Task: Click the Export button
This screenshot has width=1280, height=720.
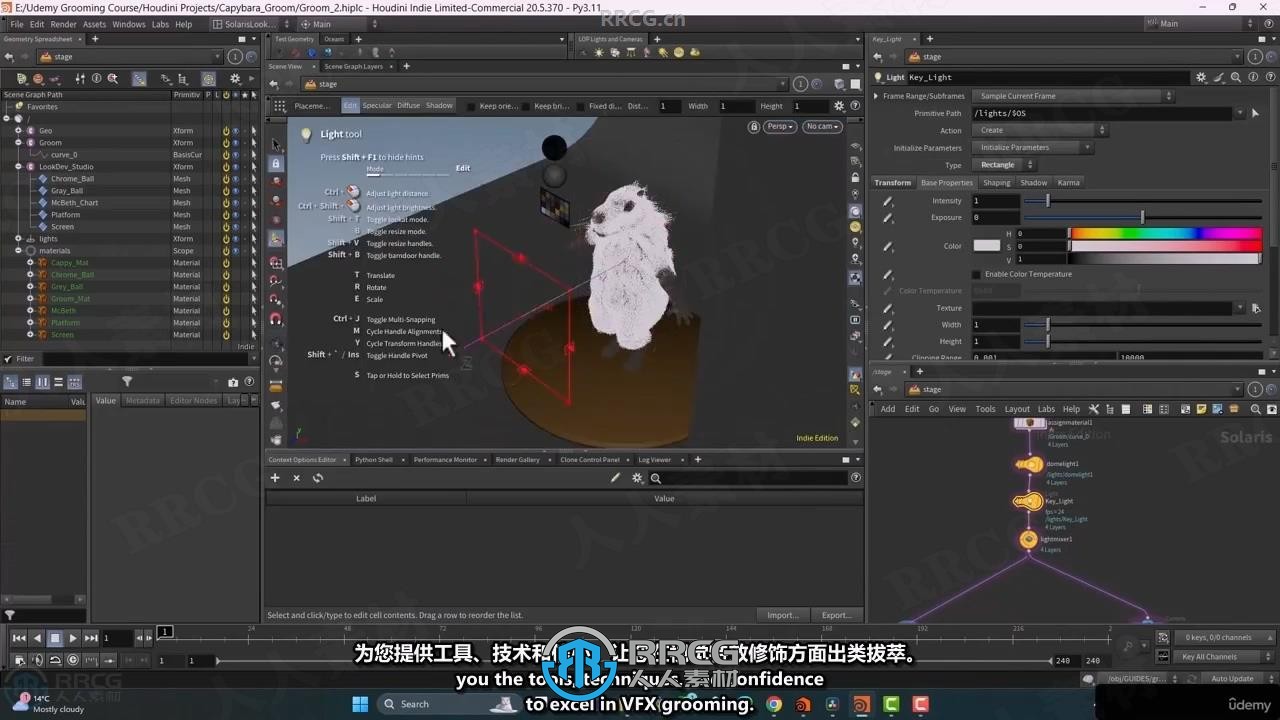Action: 836,615
